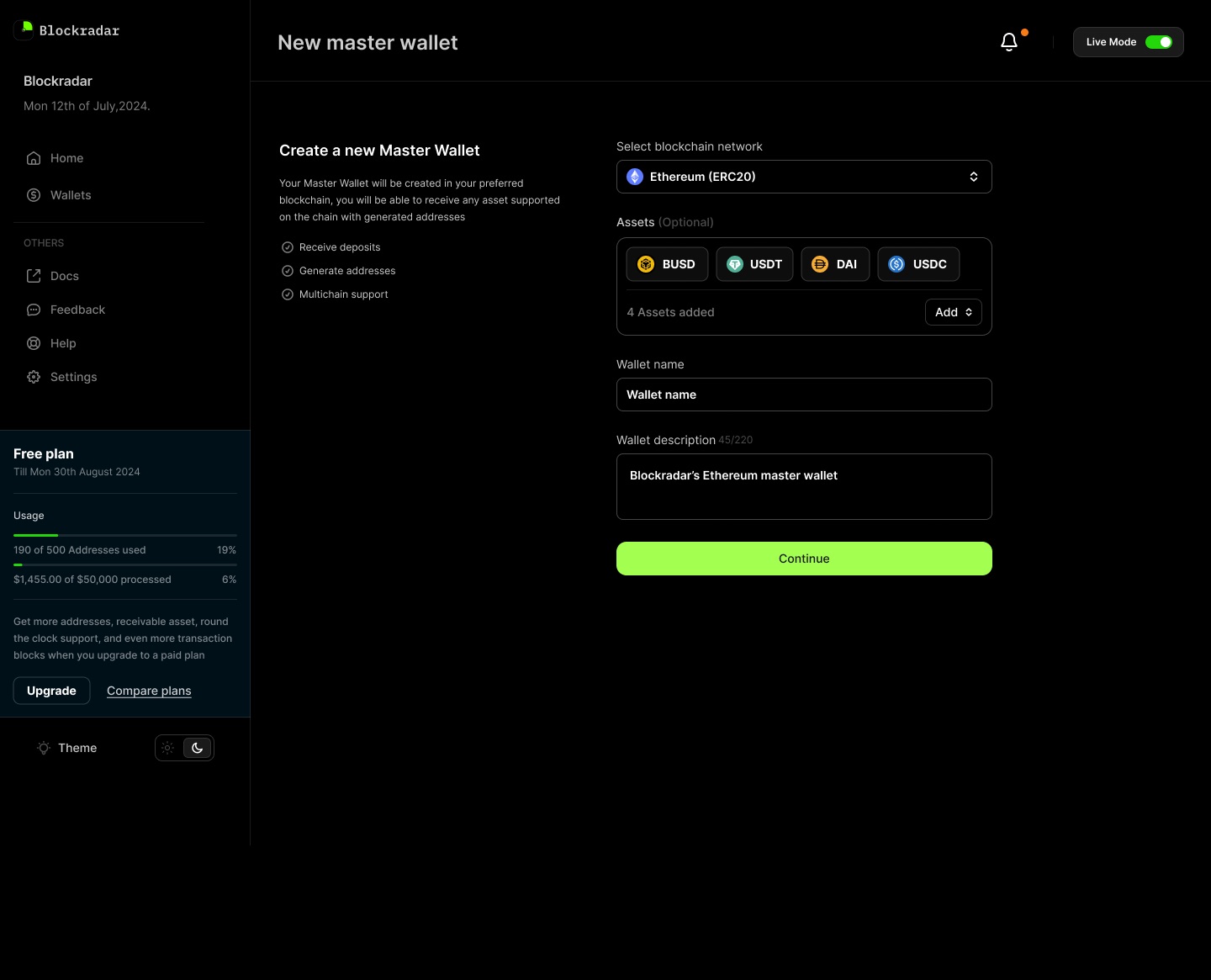Click the USDT coin icon
The image size is (1211, 980).
(x=735, y=264)
